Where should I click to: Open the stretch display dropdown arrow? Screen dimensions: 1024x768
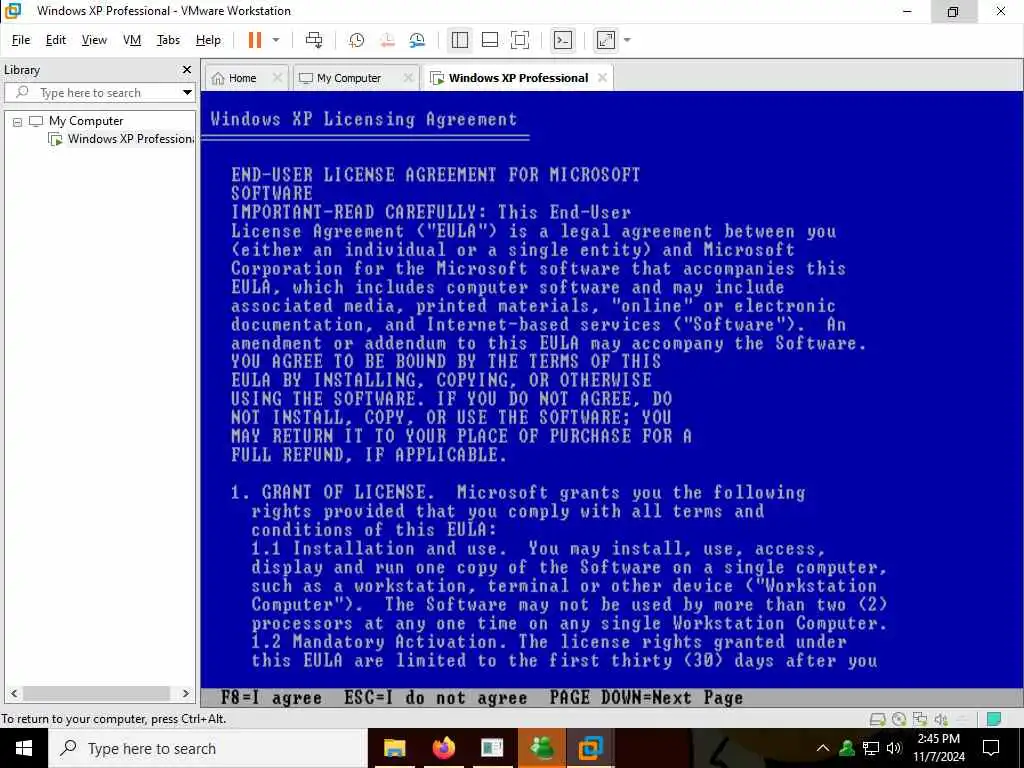pos(627,40)
